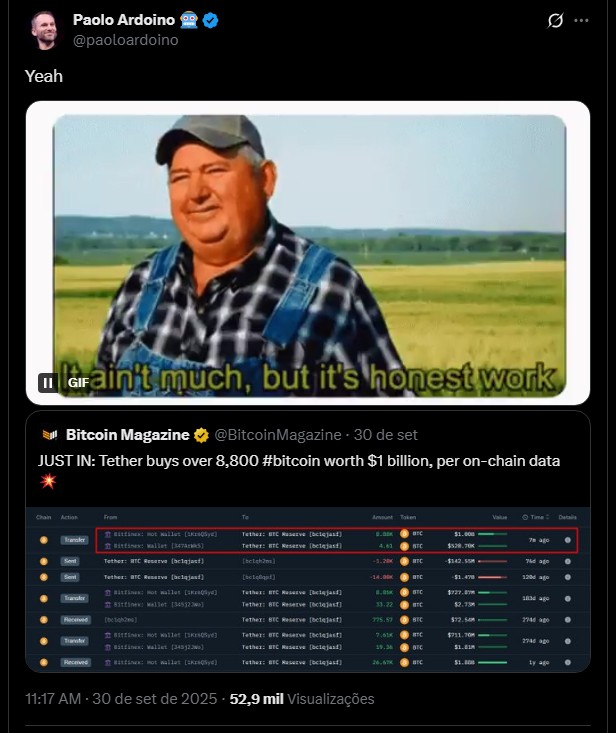Viewport: 616px width, 733px height.
Task: Open the @paoloardoino handle link
Action: pos(125,40)
